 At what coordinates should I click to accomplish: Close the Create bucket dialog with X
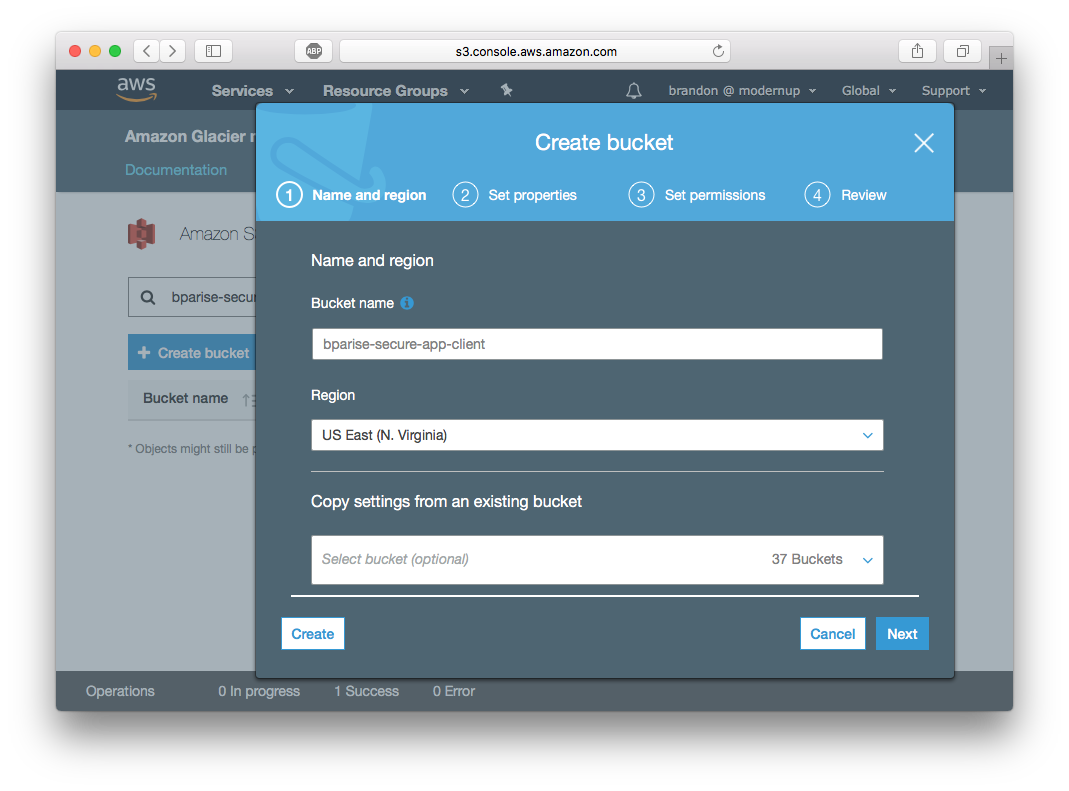pyautogui.click(x=923, y=143)
